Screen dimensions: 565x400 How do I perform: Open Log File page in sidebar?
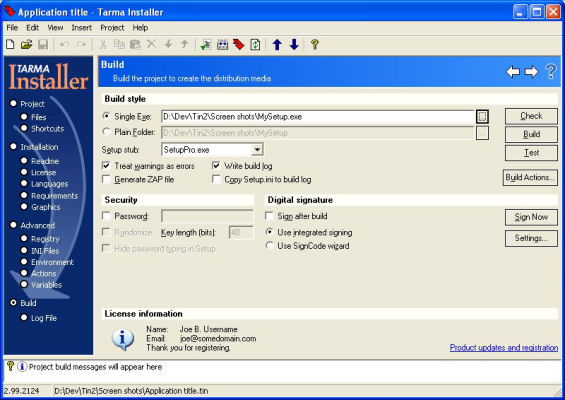pyautogui.click(x=44, y=318)
